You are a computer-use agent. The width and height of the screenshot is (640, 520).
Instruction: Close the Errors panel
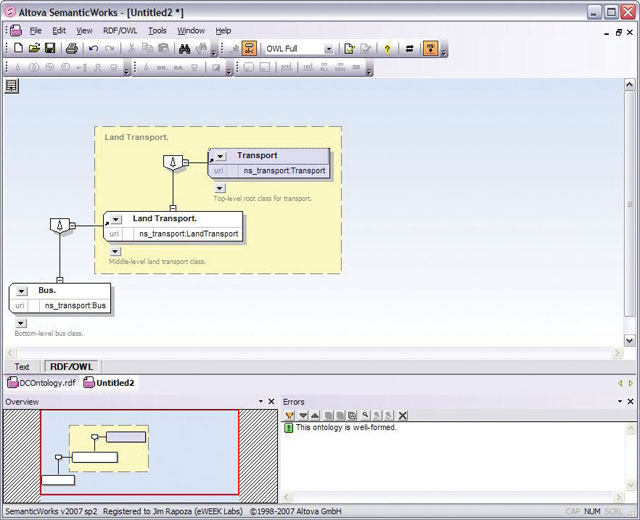tap(630, 402)
